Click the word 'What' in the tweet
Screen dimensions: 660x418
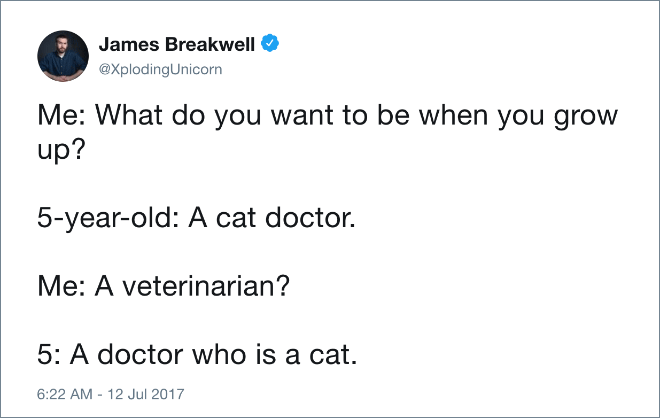(x=128, y=115)
